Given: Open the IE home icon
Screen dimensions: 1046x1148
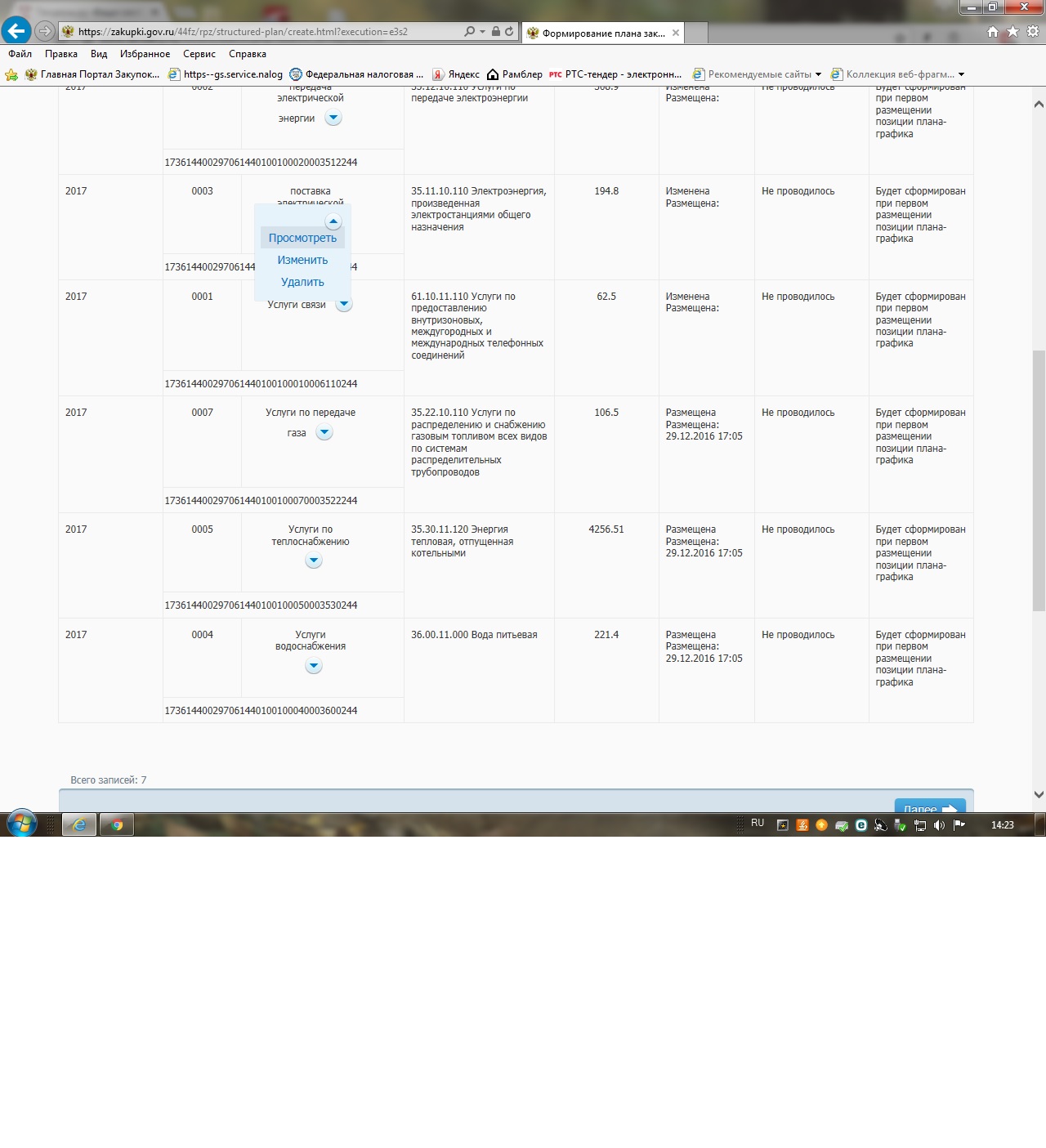Looking at the screenshot, I should point(992,32).
